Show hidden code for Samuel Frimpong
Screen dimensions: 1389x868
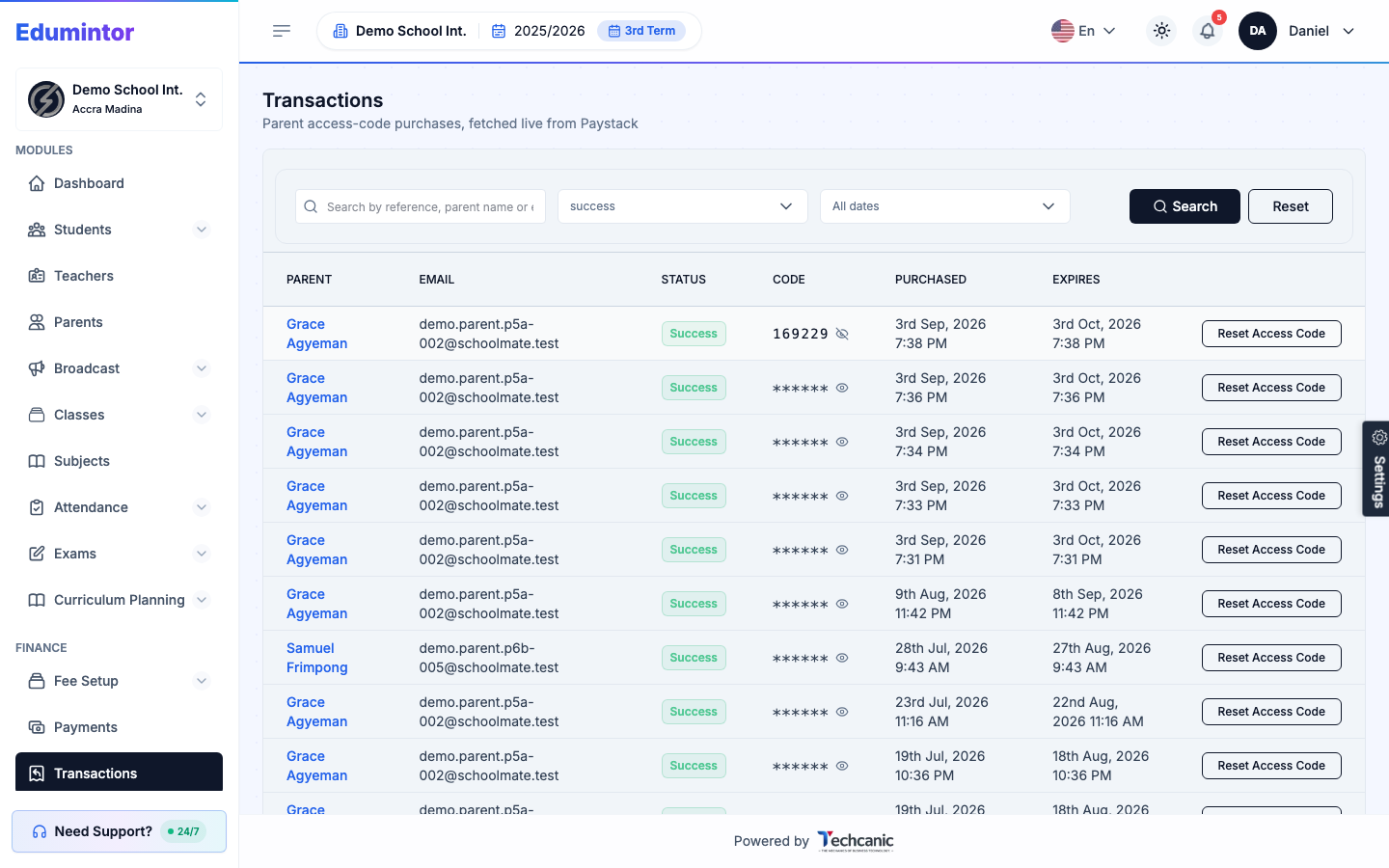pyautogui.click(x=842, y=658)
